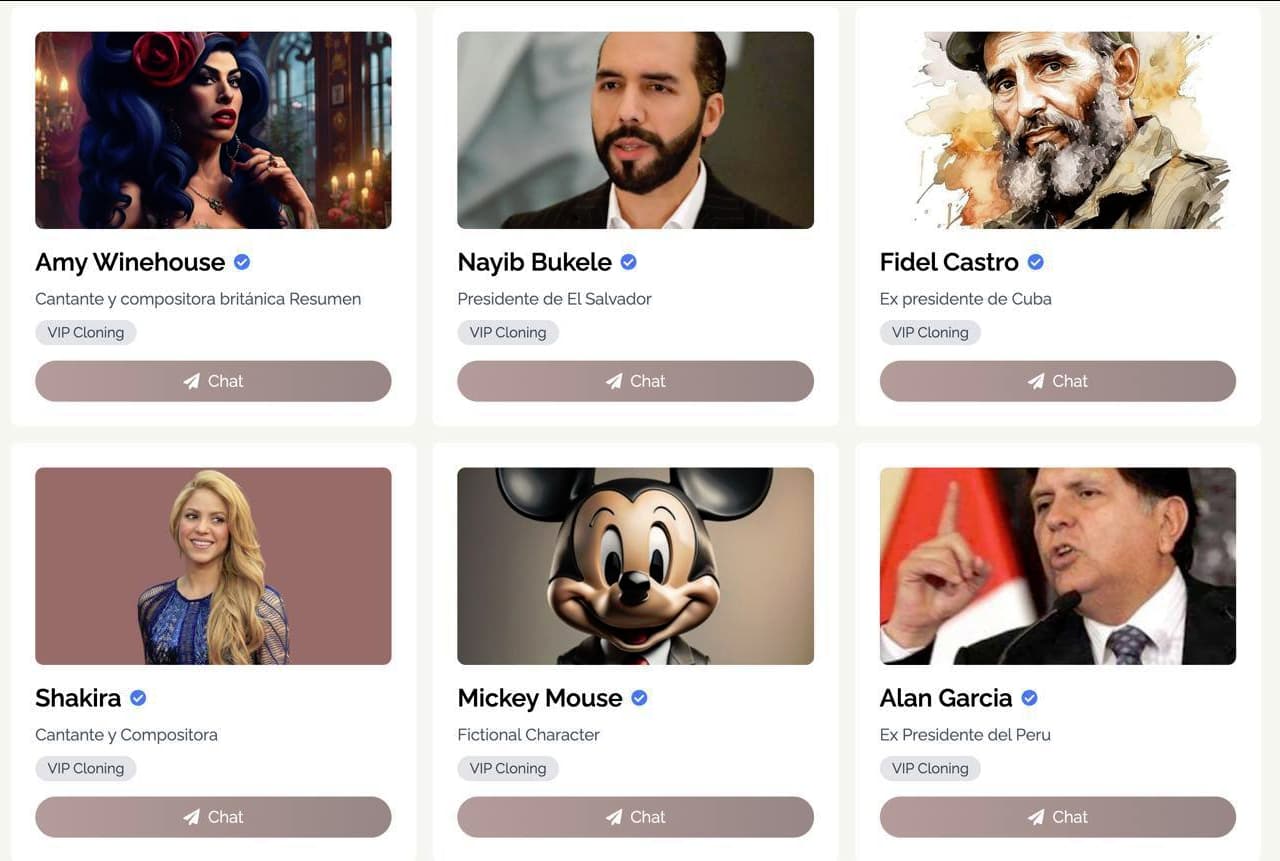Click the verified badge next to Amy Winehouse

pyautogui.click(x=242, y=262)
